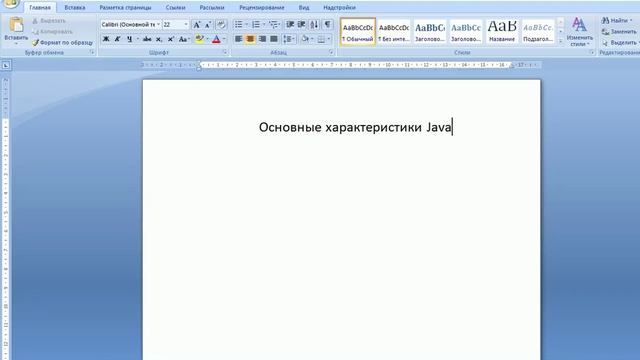The width and height of the screenshot is (640, 360).
Task: Open the Borders dropdown arrow
Action: click(x=329, y=39)
